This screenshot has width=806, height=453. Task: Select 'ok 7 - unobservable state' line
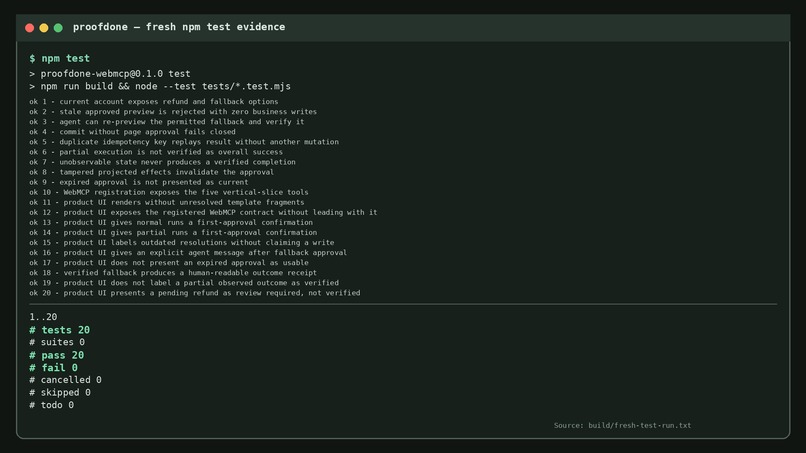162,162
